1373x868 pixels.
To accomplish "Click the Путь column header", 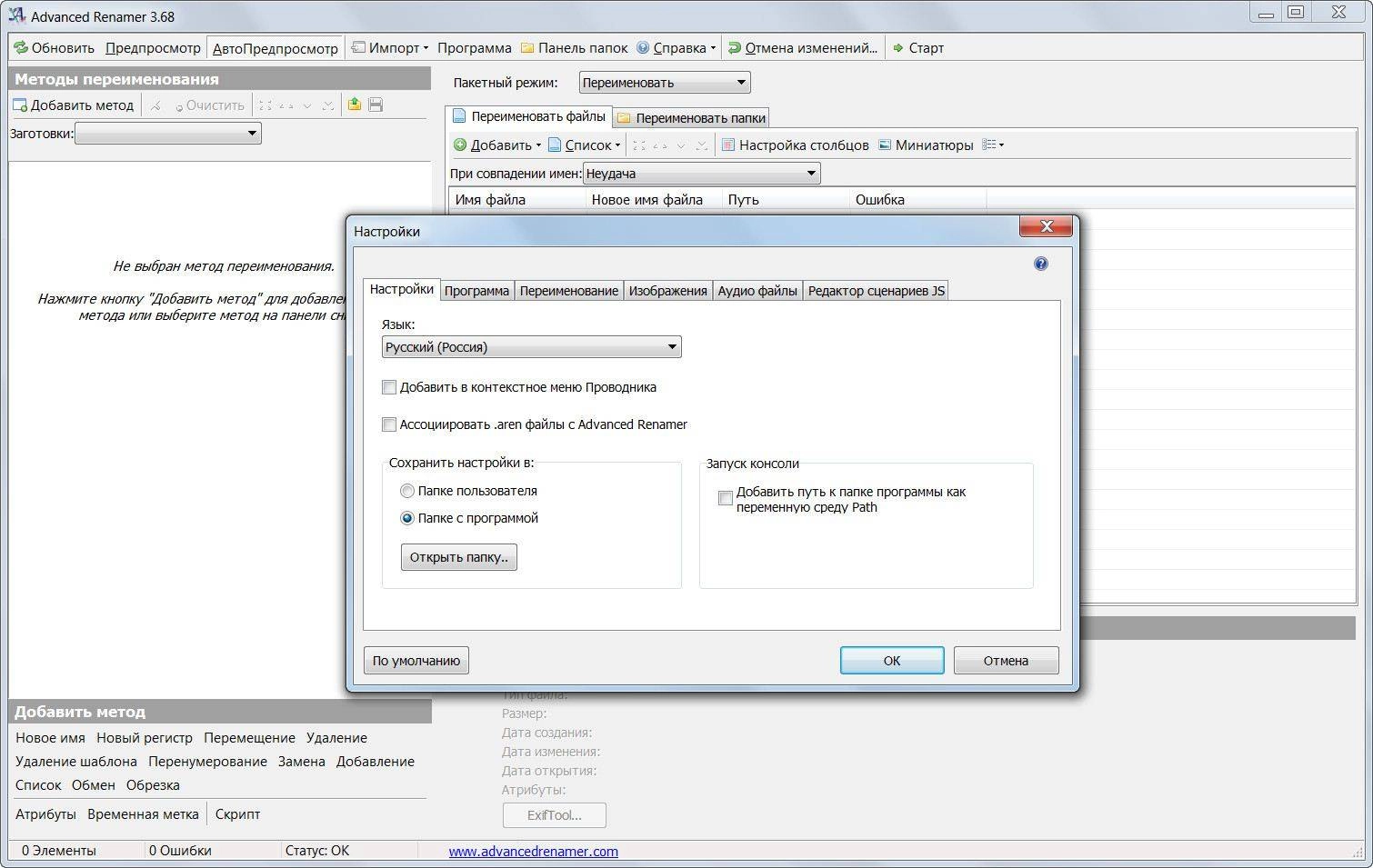I will point(785,199).
